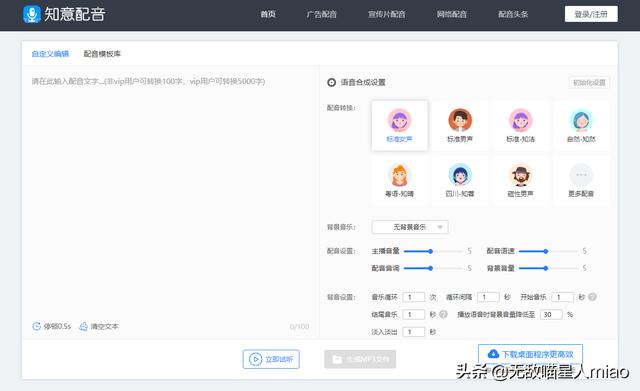640x391 pixels.
Task: Expand the 无背景音乐 background music dropdown
Action: coord(410,227)
